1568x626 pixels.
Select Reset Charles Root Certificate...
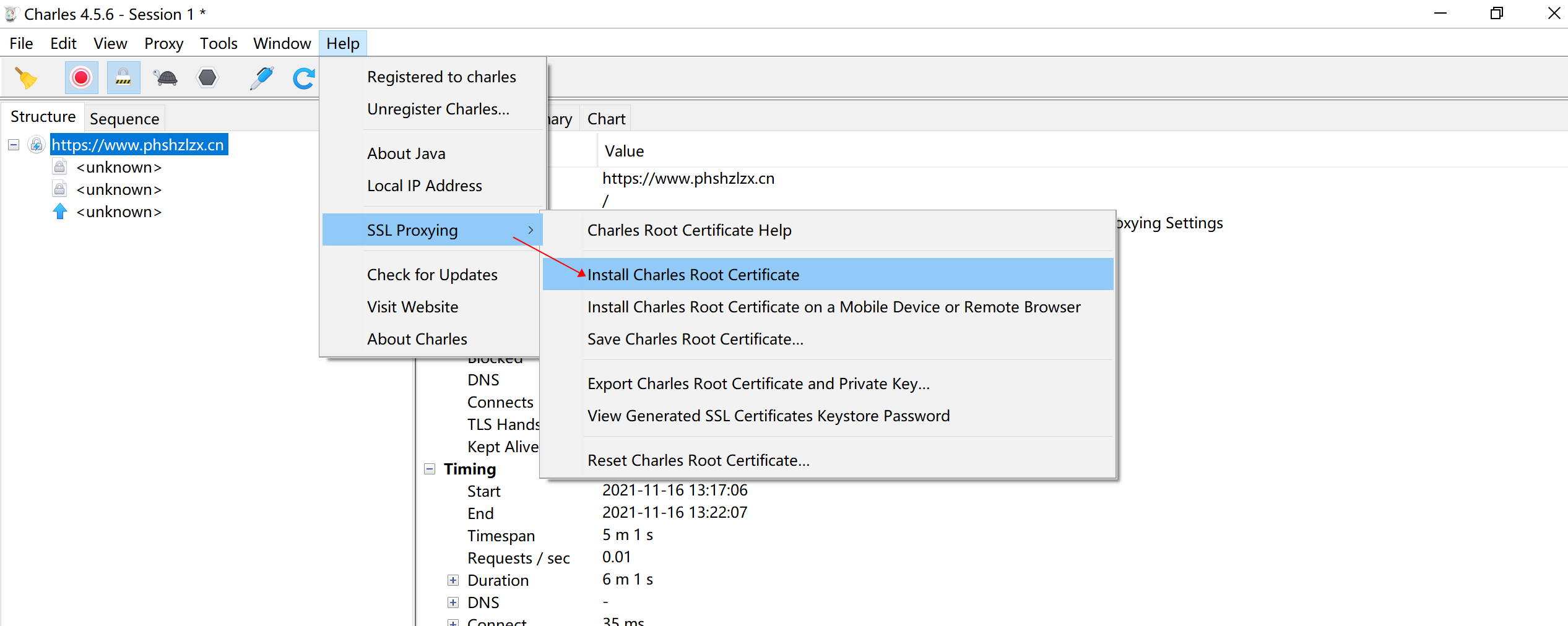click(x=828, y=460)
